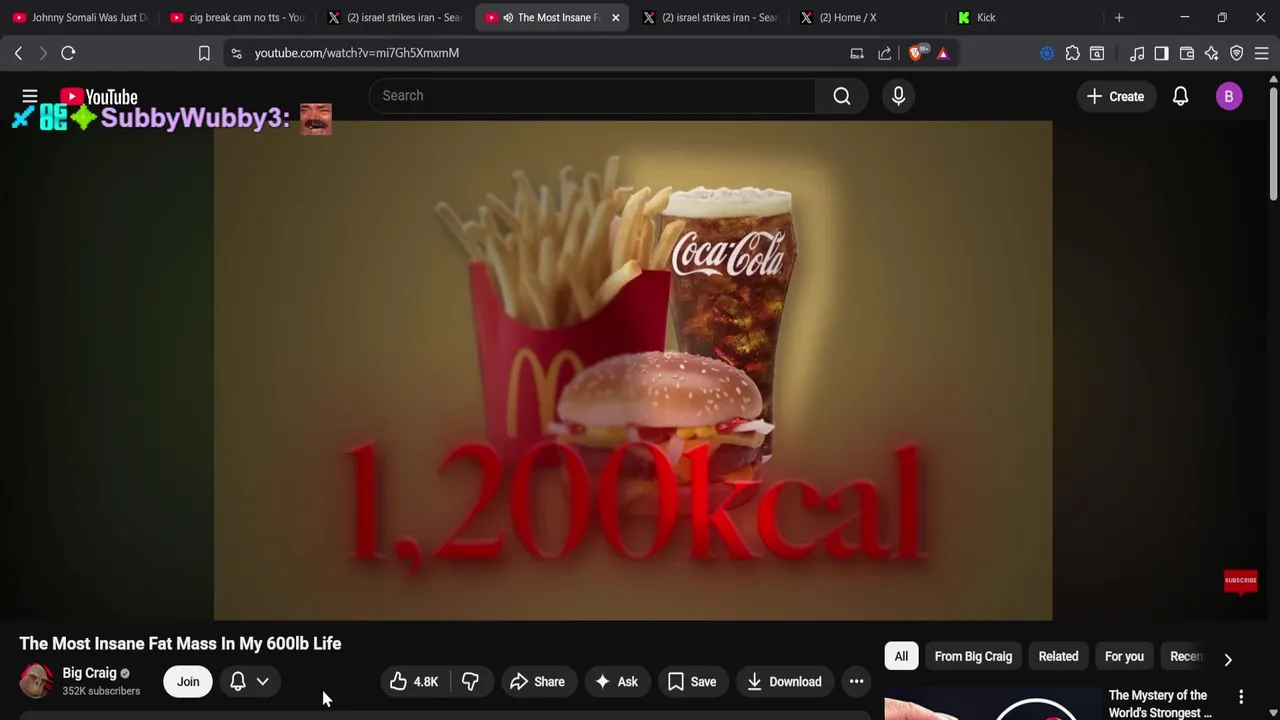Click the video player to pause
The image size is (1280, 720).
coord(633,370)
